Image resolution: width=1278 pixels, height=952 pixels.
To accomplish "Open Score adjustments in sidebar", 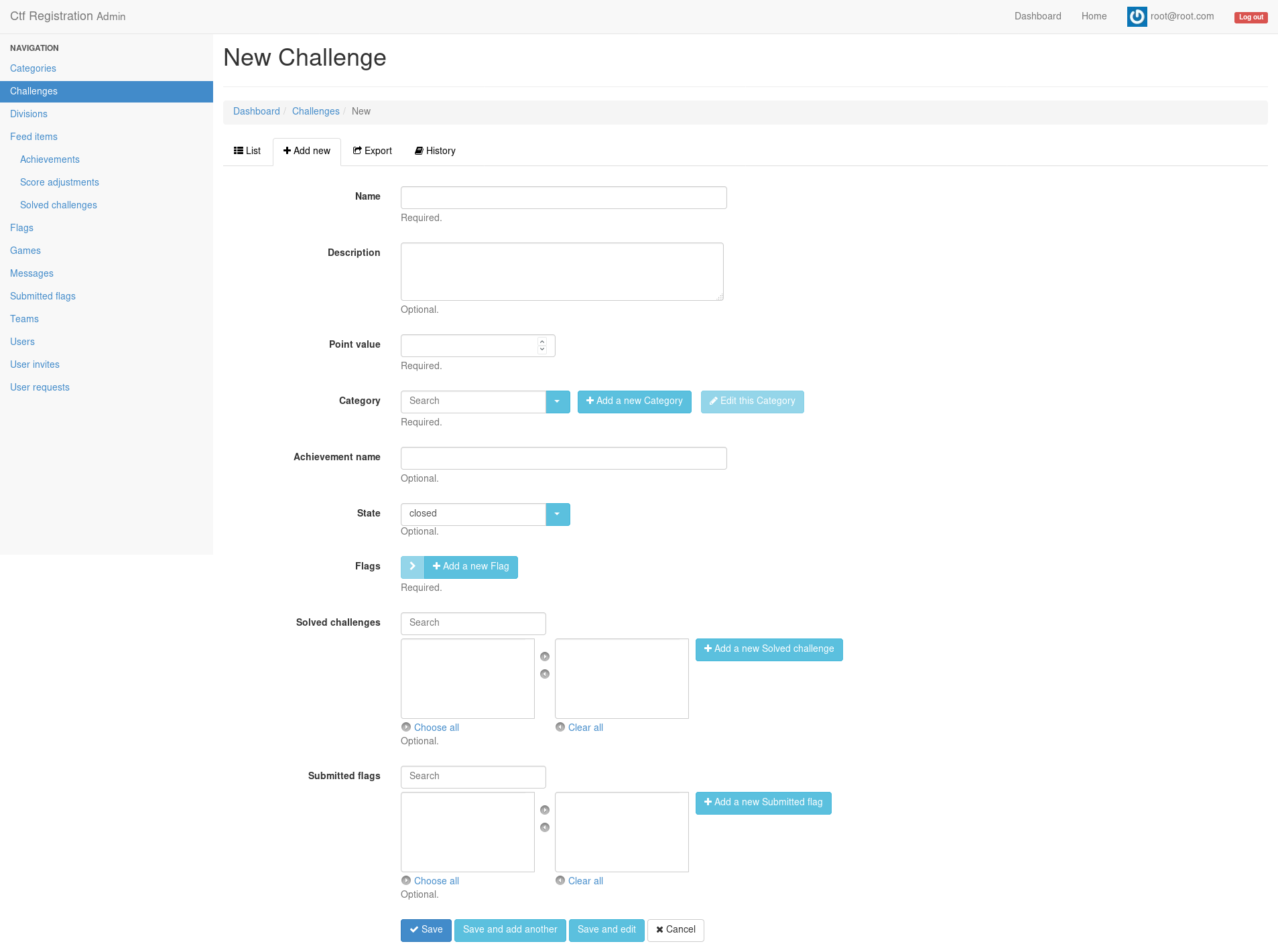I will (x=107, y=182).
